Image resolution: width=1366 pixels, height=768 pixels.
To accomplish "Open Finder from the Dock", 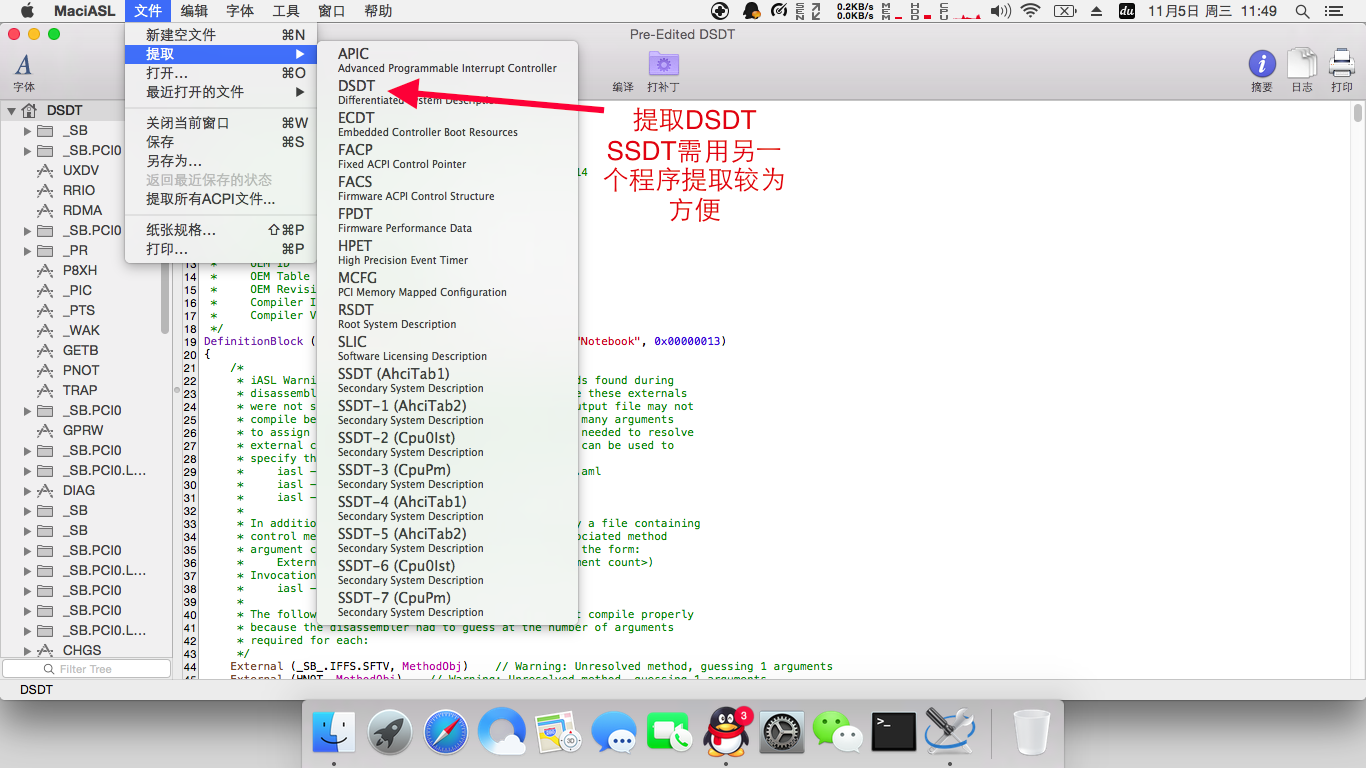I will (x=334, y=732).
